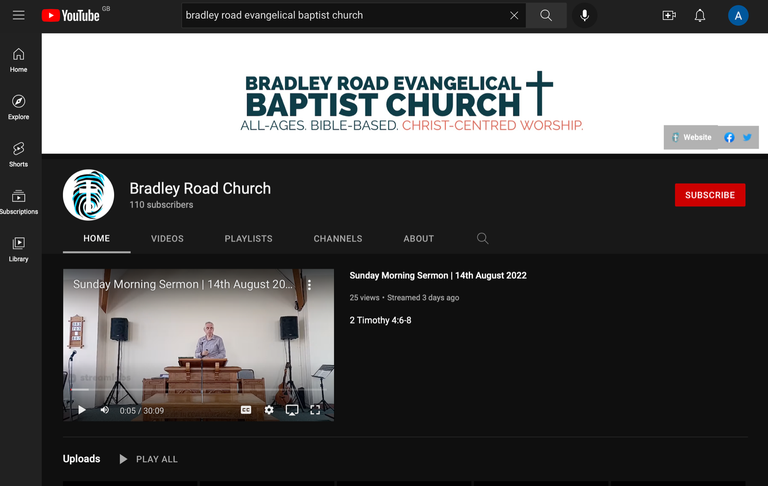
Task: Mute the video player volume
Action: click(x=105, y=410)
